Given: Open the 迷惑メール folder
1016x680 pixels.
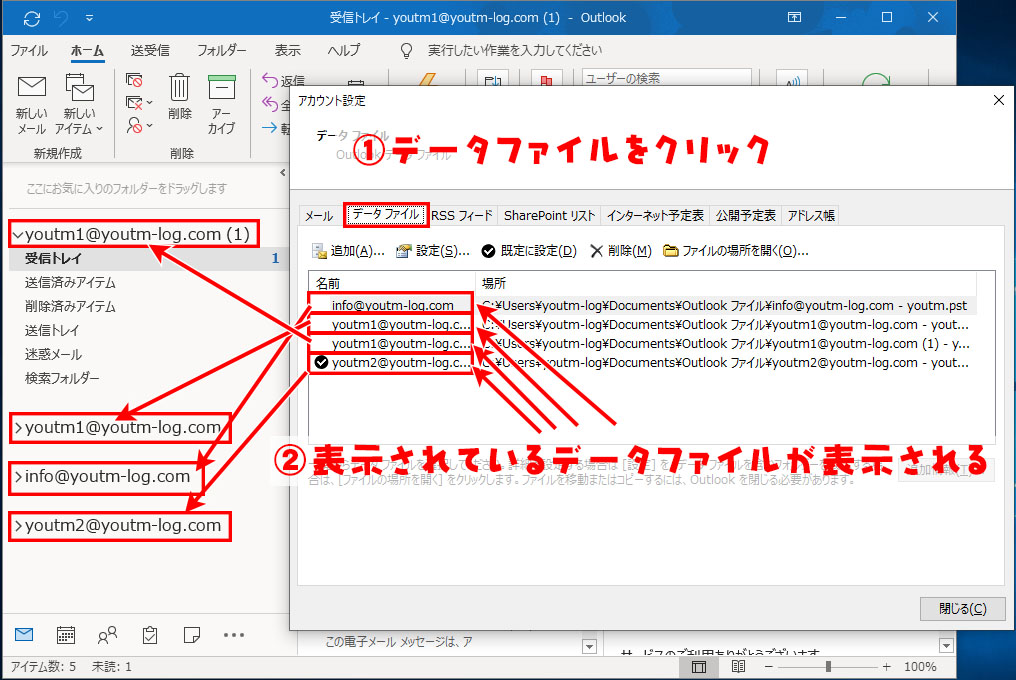Looking at the screenshot, I should [53, 355].
